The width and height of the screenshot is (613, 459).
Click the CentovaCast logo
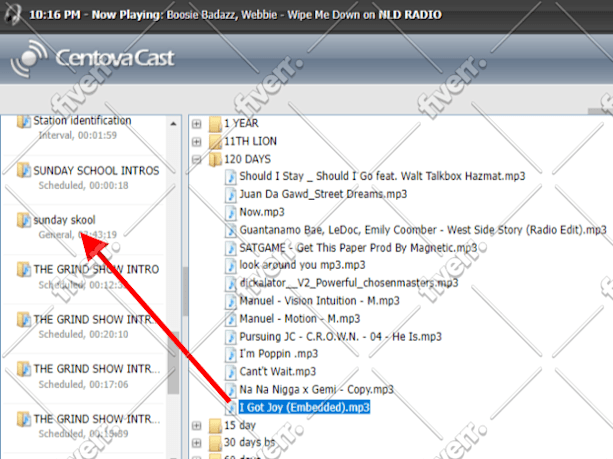[x=93, y=58]
